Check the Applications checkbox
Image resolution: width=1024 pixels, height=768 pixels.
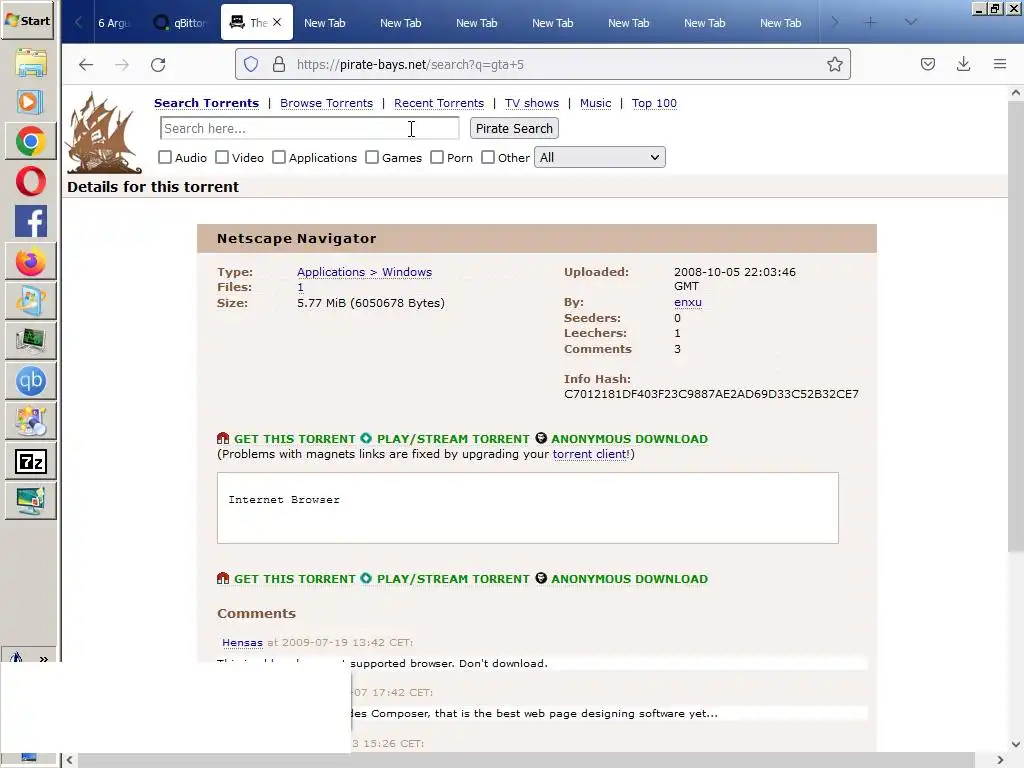click(x=279, y=157)
